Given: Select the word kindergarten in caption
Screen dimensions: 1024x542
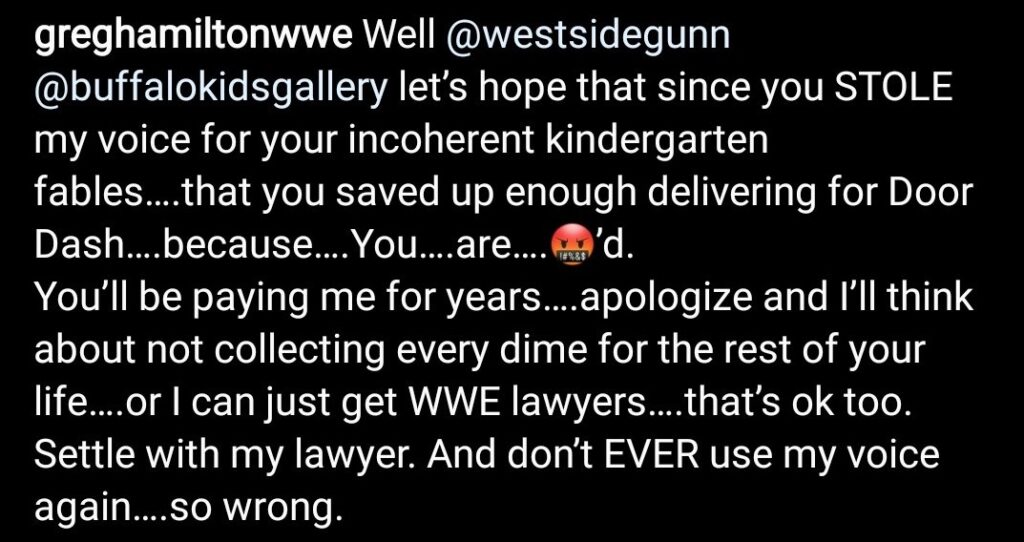Looking at the screenshot, I should pos(655,142).
